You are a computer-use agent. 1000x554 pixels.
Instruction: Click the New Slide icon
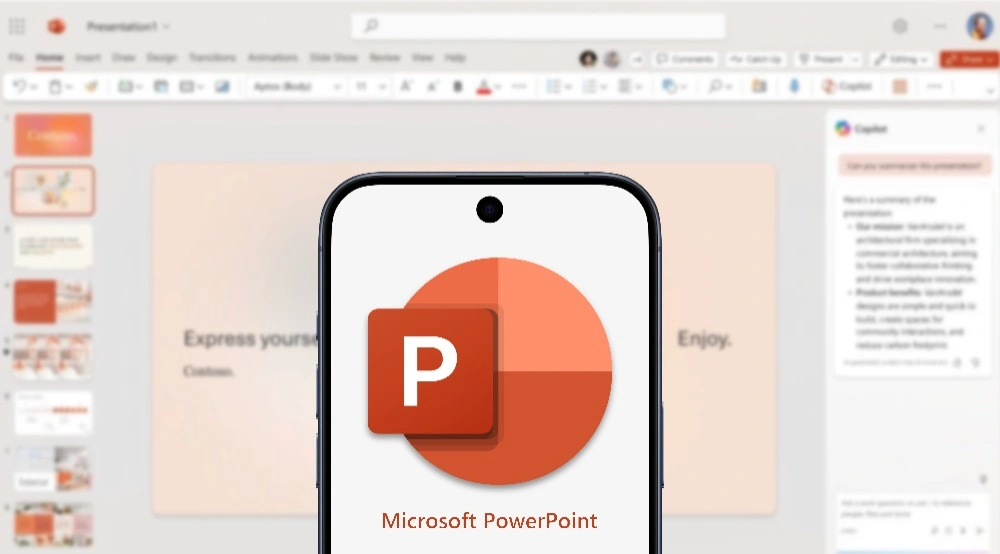click(125, 86)
